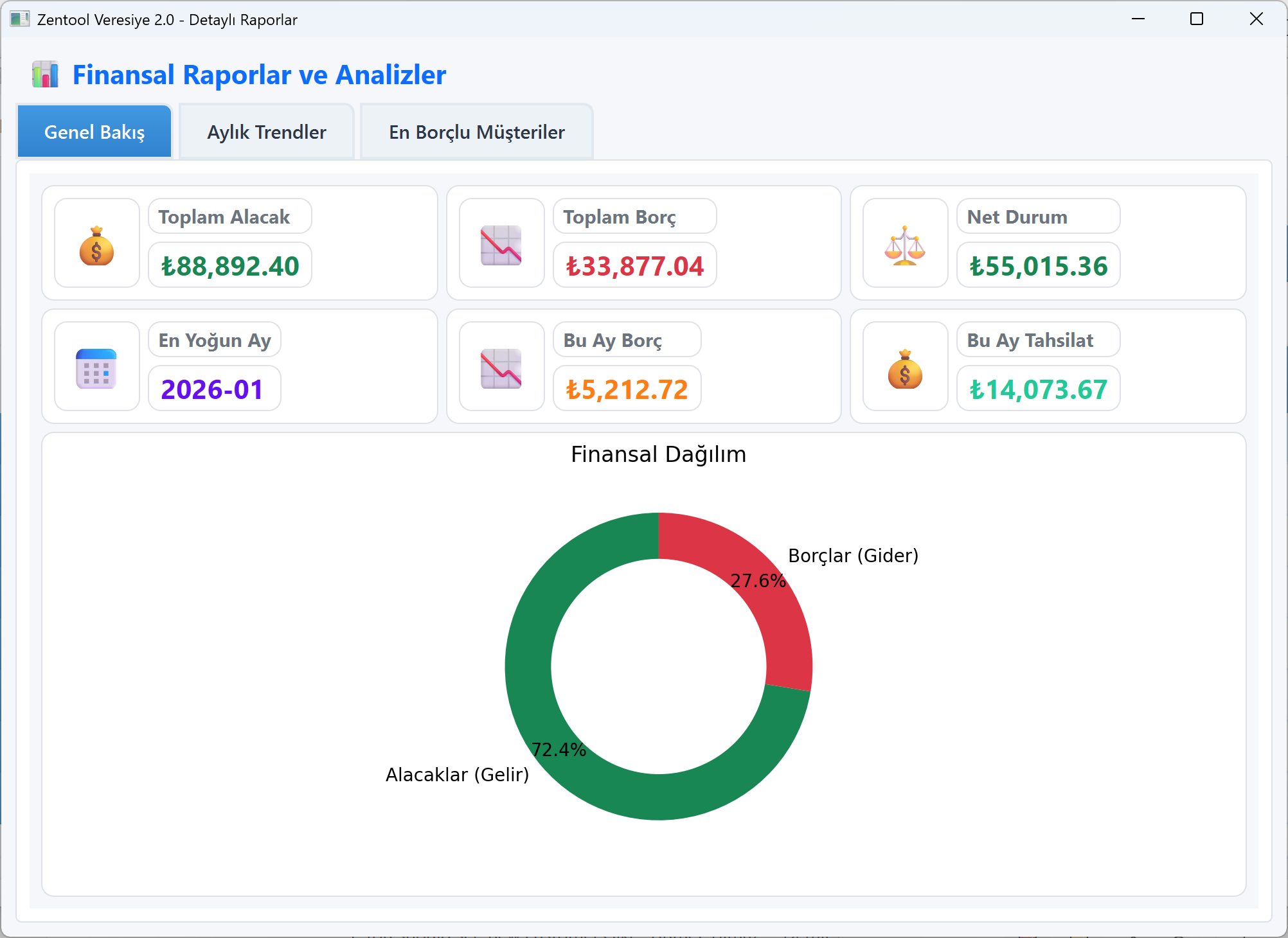1288x938 pixels.
Task: Click the money bag icon for Bu Ay Tahsilat
Action: pos(905,369)
